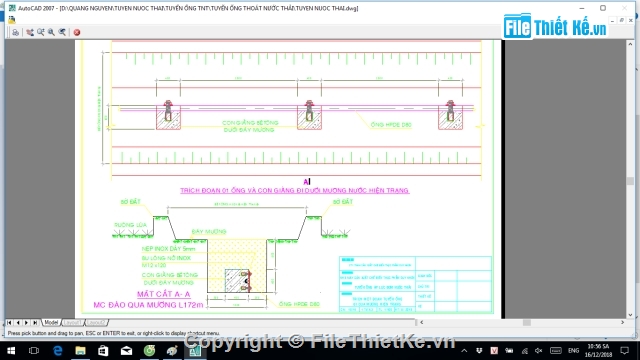Click the horizontal scrollbar left arrow
Screen dimensions: 640x360
pyautogui.click(x=422, y=322)
